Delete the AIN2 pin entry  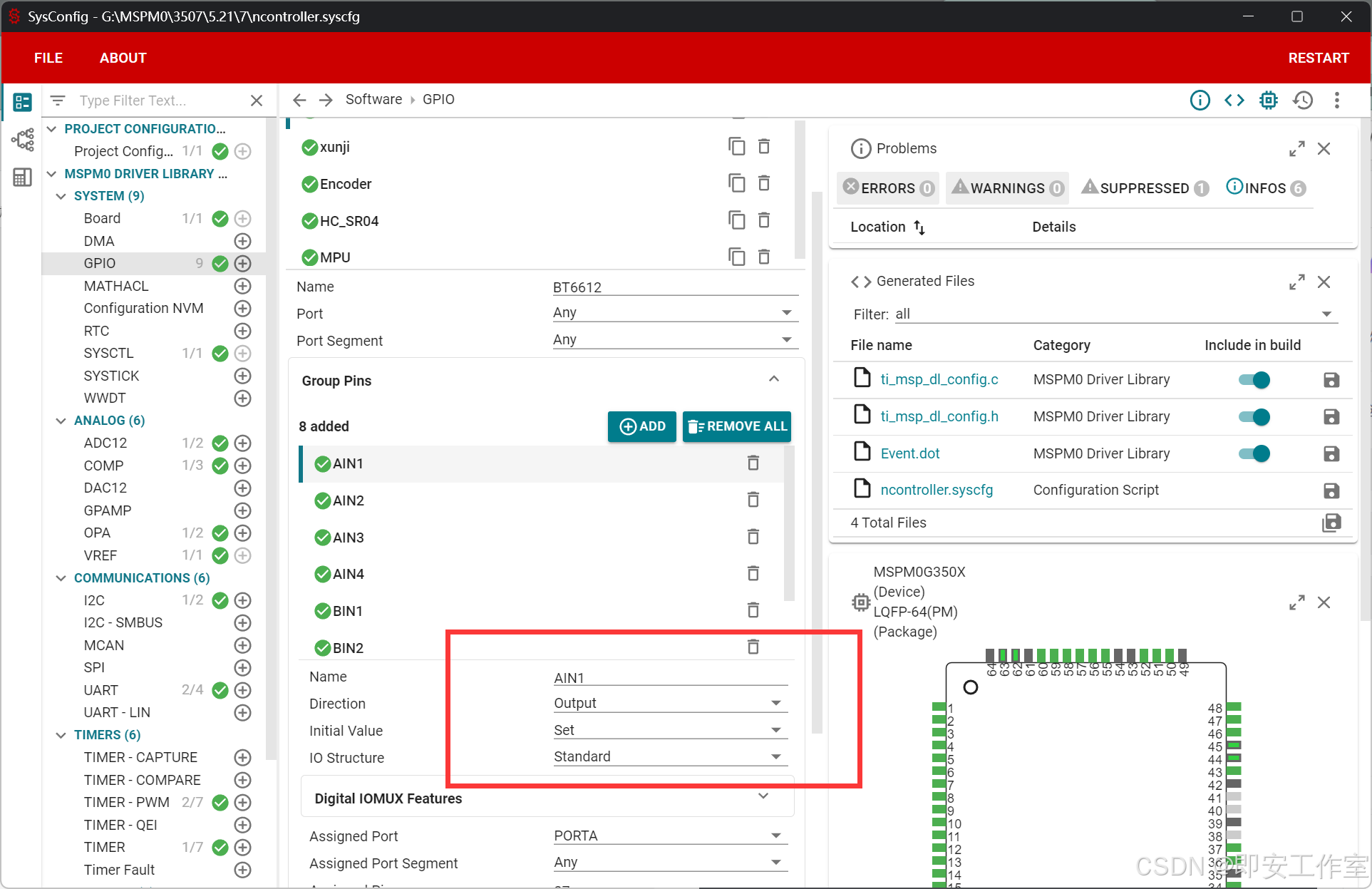coord(753,500)
